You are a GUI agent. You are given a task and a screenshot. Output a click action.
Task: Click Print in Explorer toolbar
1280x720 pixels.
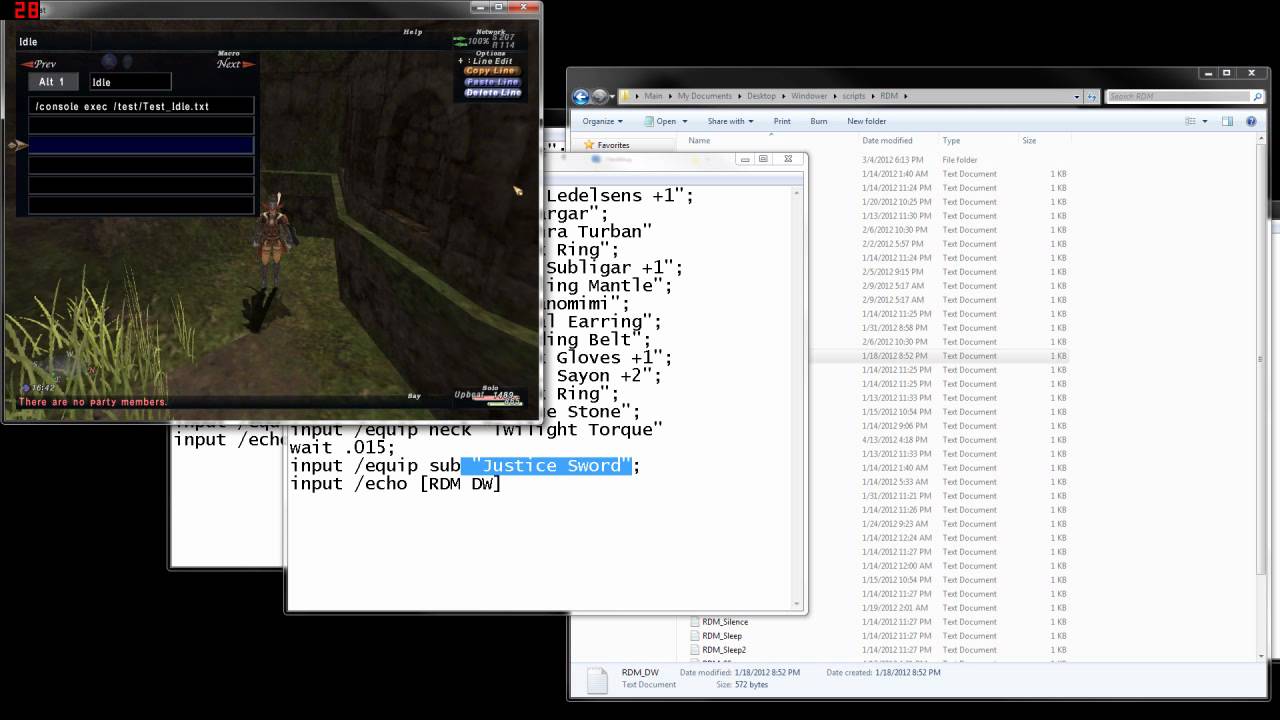(x=782, y=121)
